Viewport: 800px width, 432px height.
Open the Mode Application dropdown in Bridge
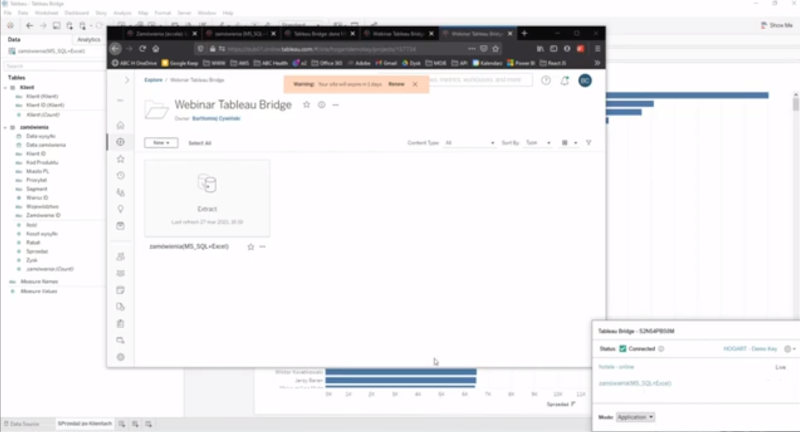[635, 417]
